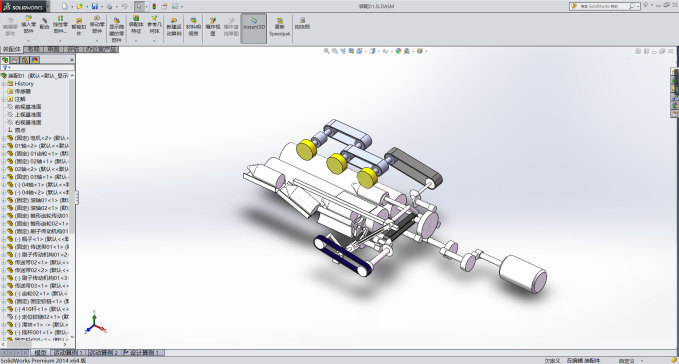Expand the 注解 (Annotations) tree node
Image resolution: width=679 pixels, height=364 pixels.
click(4, 99)
